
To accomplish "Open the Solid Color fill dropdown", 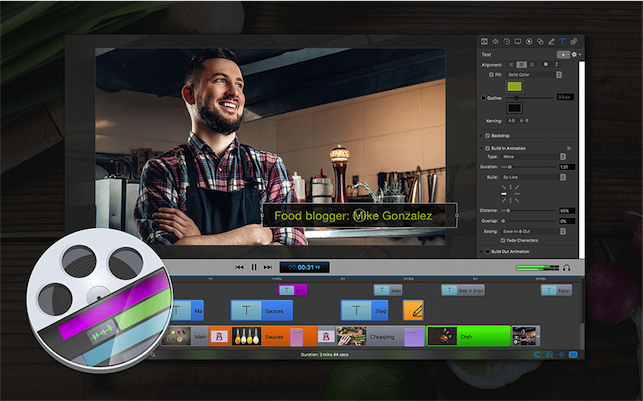I will click(x=534, y=75).
